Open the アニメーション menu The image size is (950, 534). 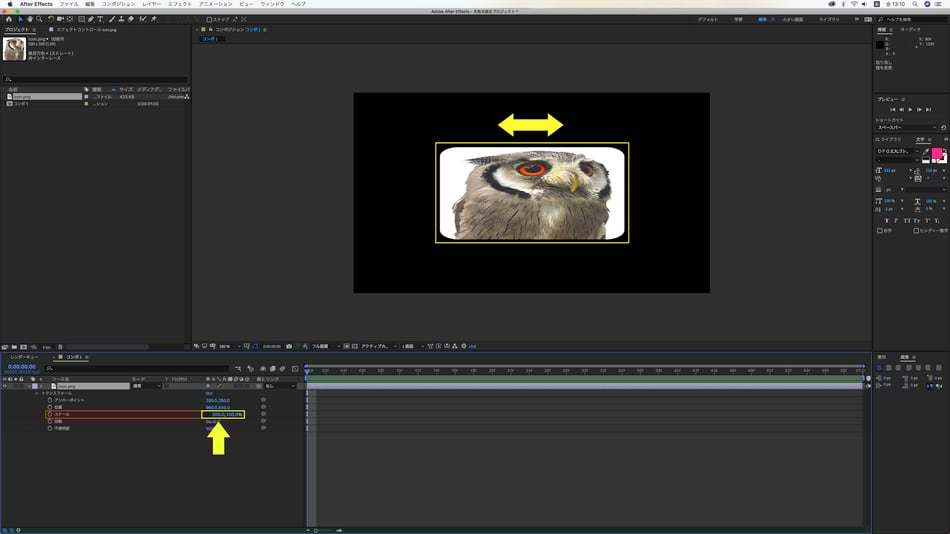[214, 4]
